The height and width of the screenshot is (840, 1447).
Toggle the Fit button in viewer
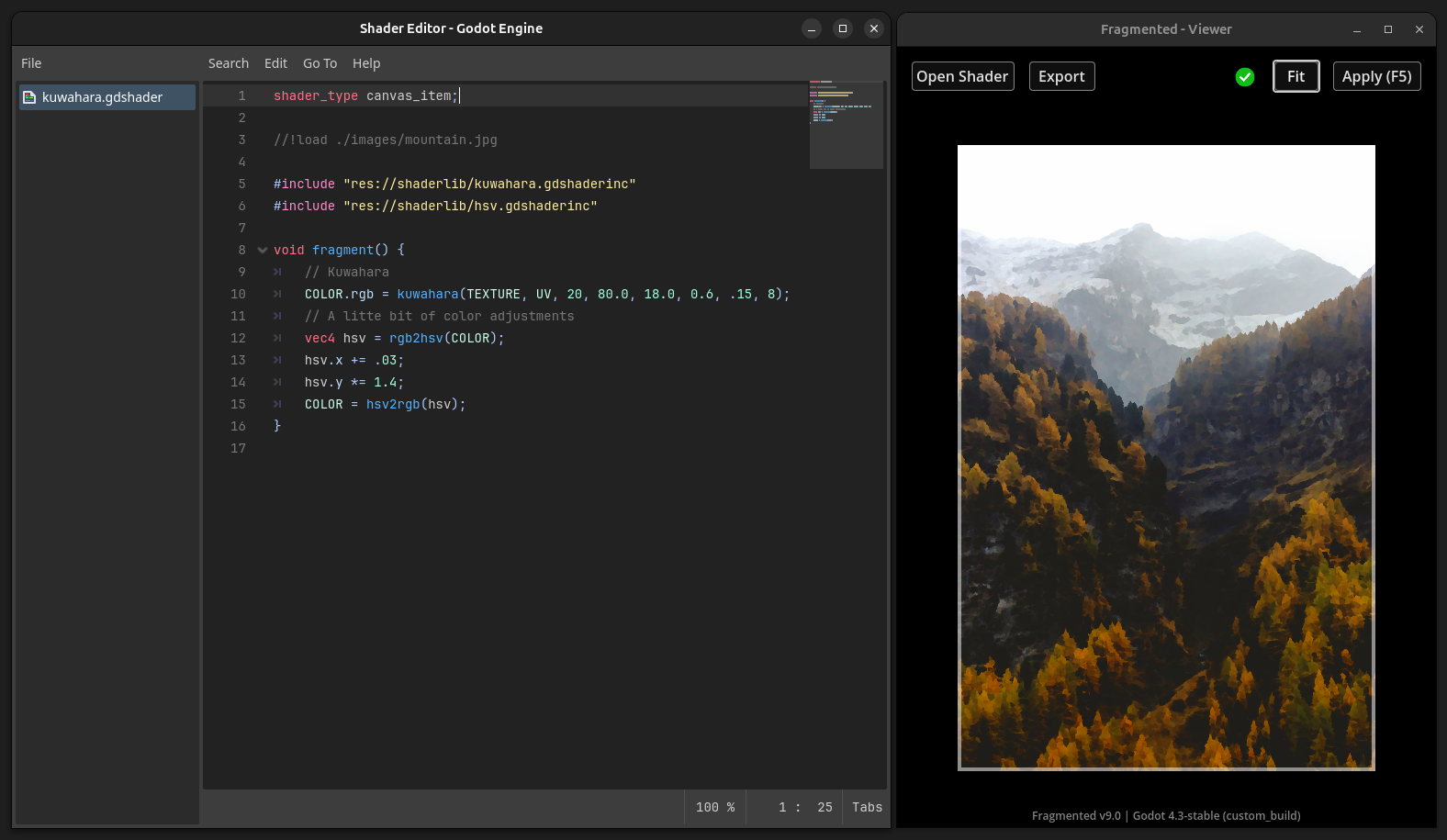[1296, 76]
